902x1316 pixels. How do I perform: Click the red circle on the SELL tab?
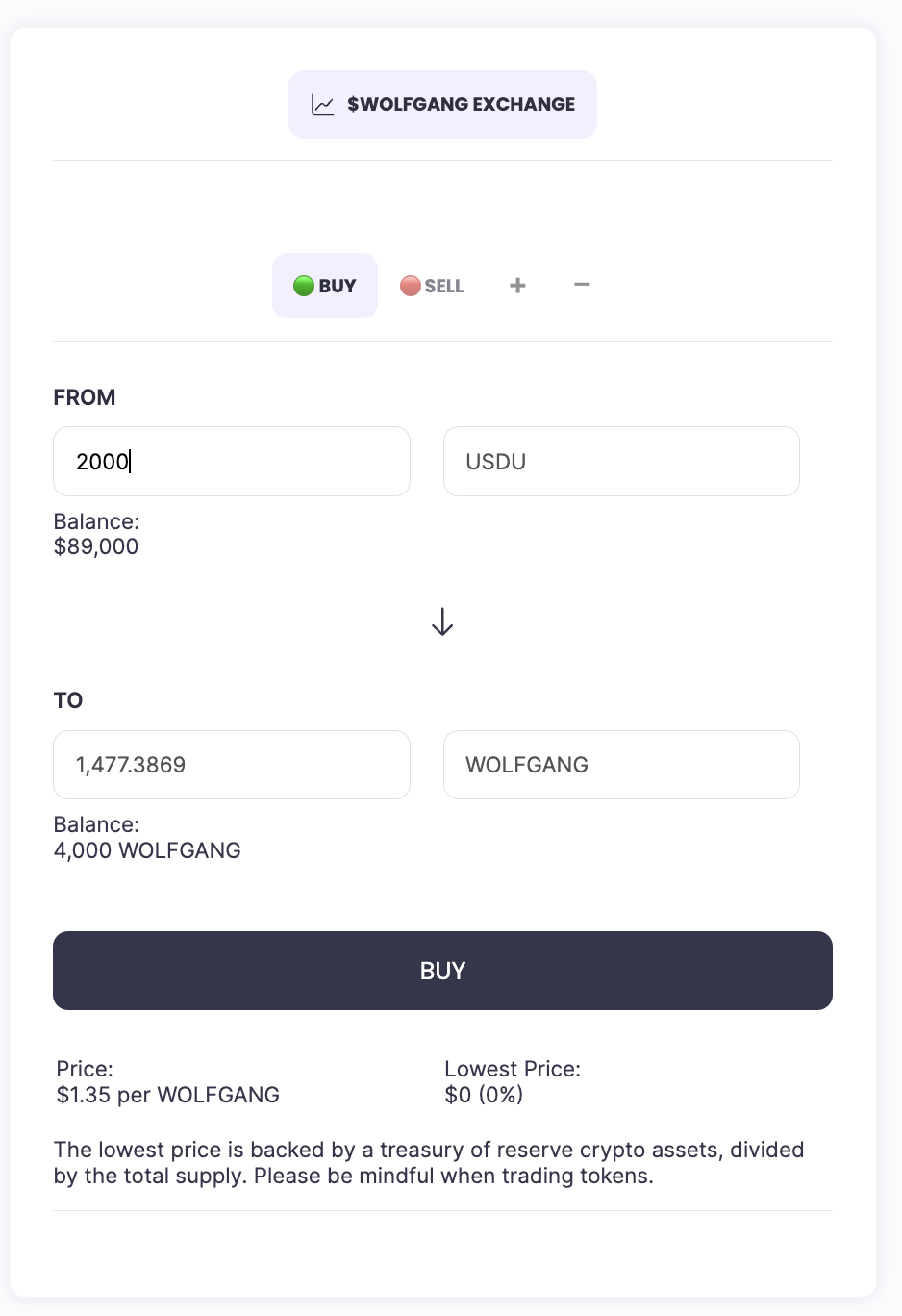tap(411, 286)
